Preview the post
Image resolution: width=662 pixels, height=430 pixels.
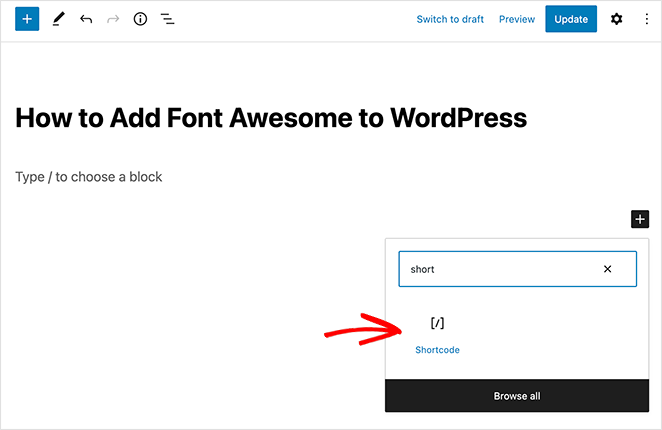coord(517,19)
